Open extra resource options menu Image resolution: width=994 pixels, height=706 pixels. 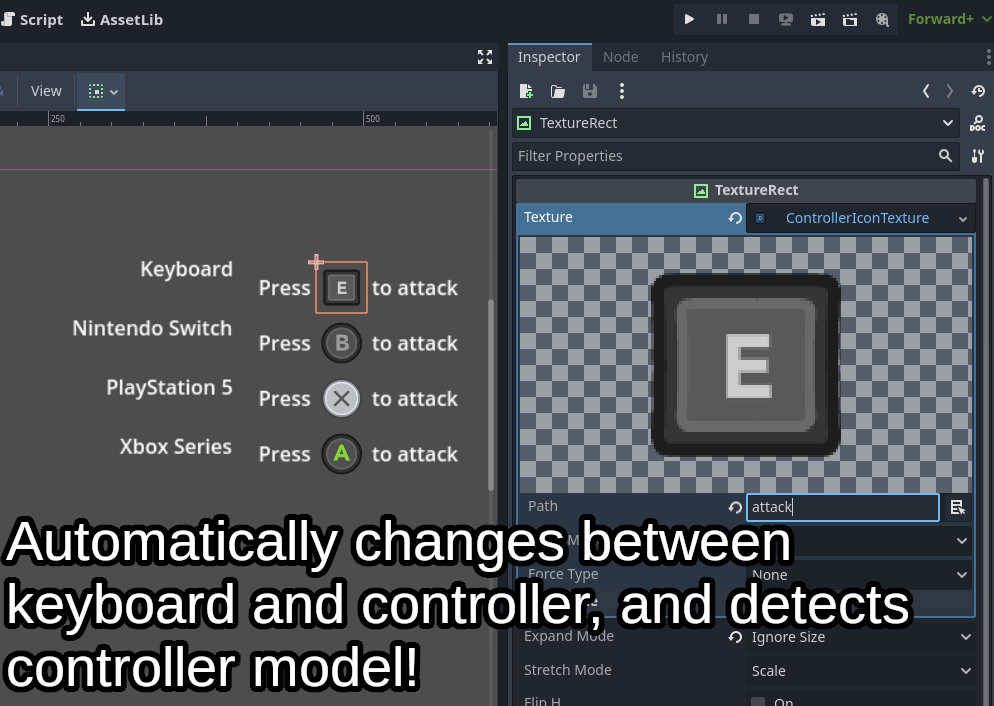(622, 91)
